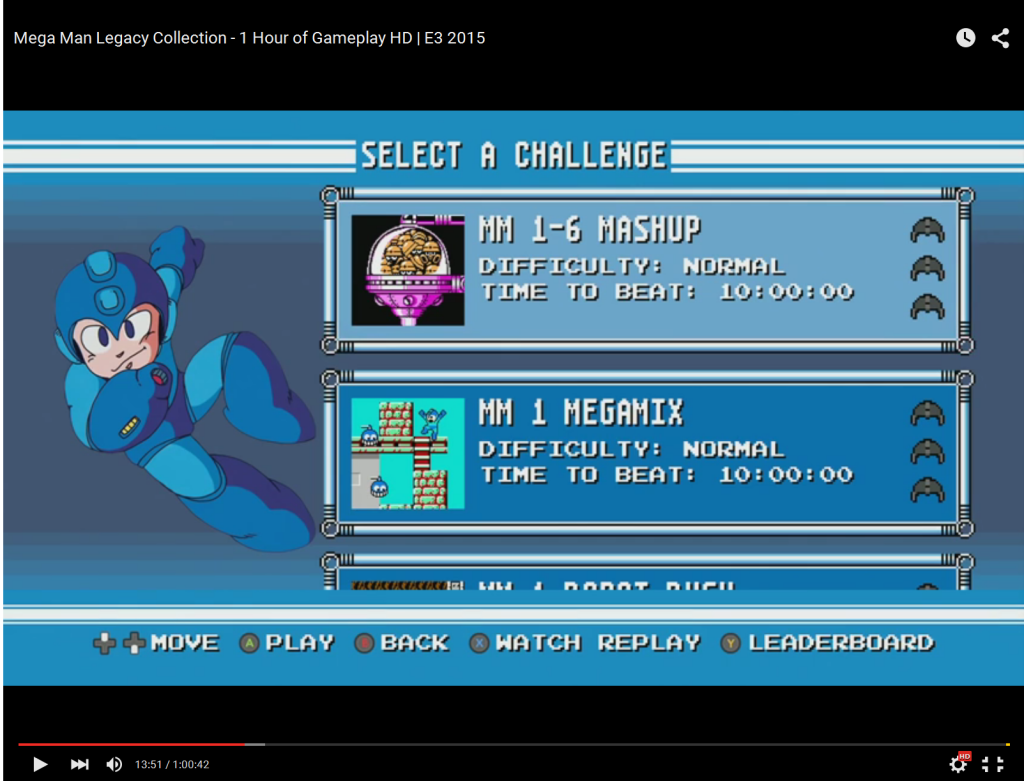Viewport: 1024px width, 781px height.
Task: Click the A button icon beside PLAY
Action: coord(249,644)
